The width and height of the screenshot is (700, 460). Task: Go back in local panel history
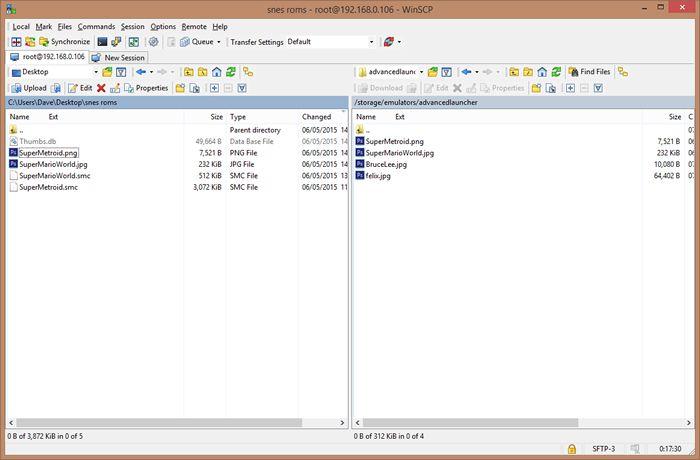pos(141,72)
